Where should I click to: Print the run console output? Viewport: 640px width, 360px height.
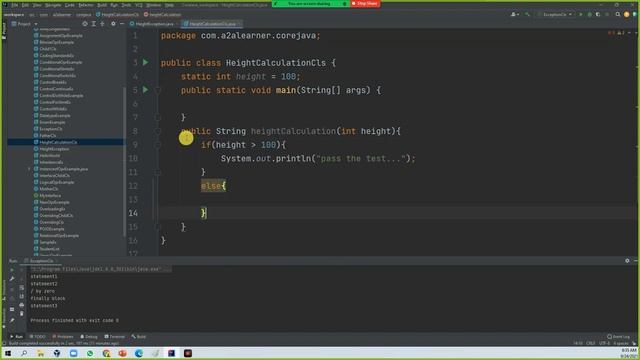[x=22, y=305]
